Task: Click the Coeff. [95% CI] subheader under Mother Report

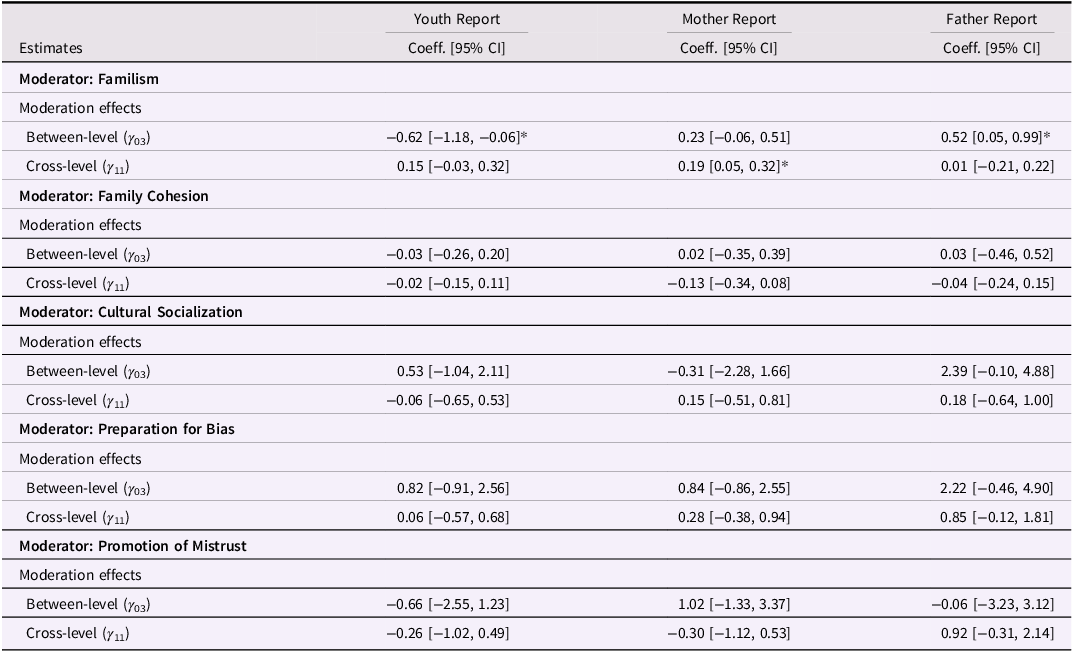Action: (729, 48)
